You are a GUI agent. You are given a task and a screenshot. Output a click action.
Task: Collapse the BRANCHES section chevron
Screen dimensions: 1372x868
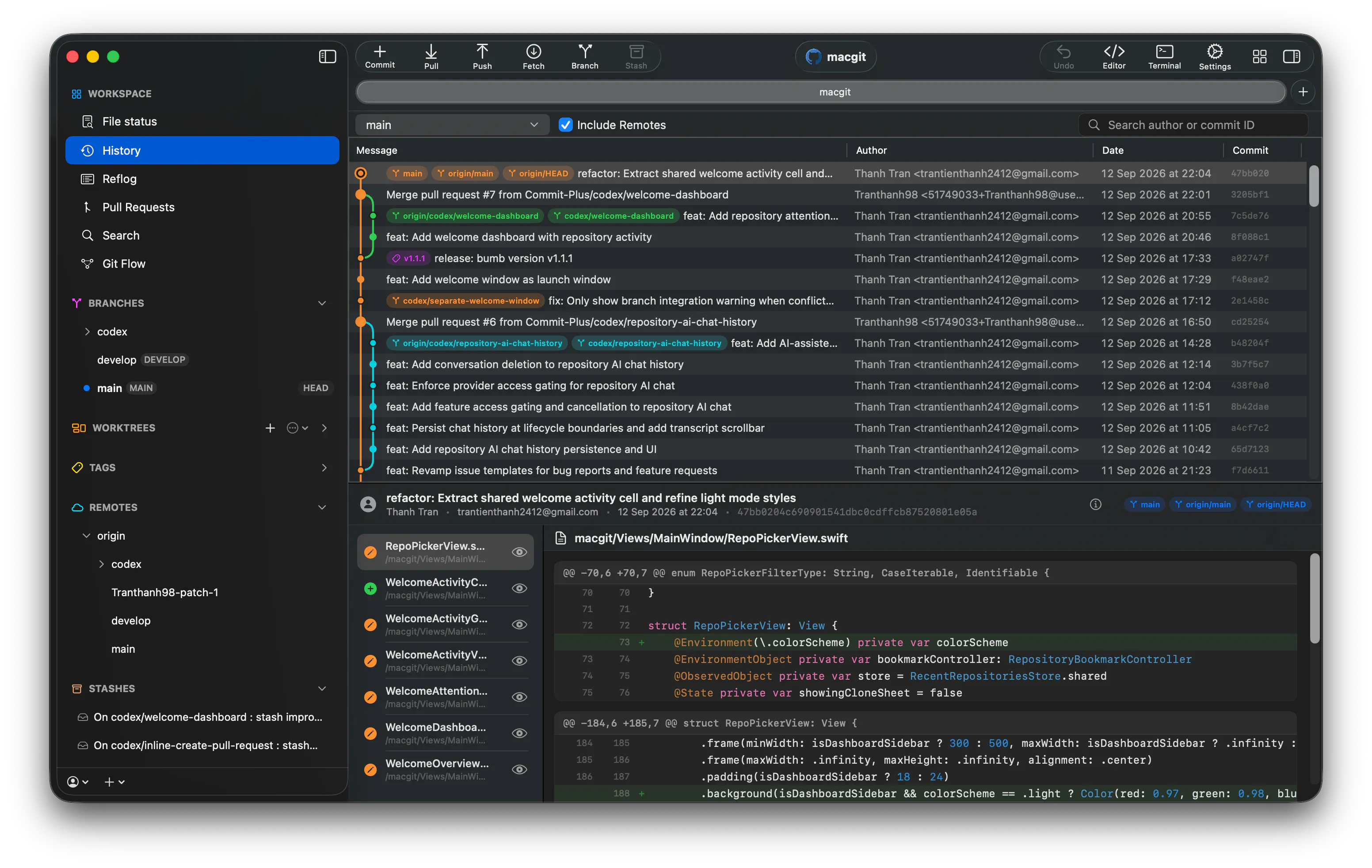(322, 303)
